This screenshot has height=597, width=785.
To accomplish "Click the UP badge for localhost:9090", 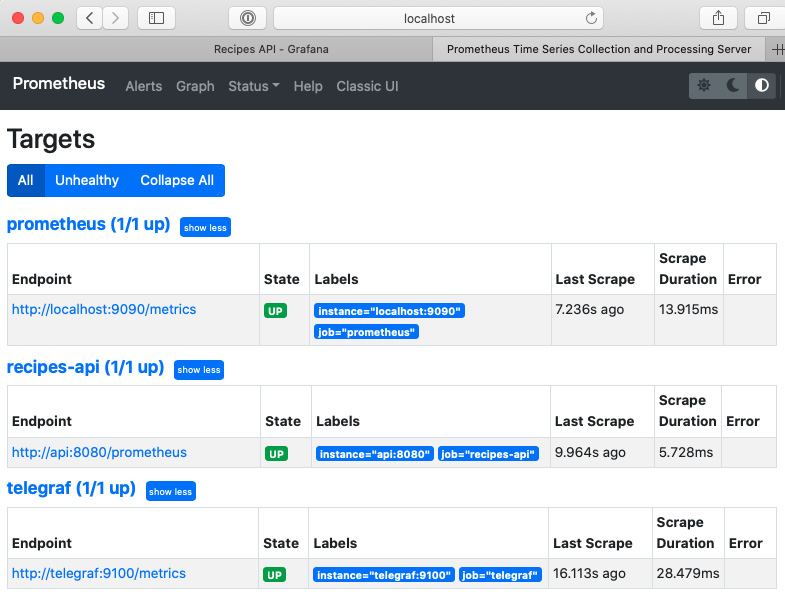I will [x=275, y=311].
